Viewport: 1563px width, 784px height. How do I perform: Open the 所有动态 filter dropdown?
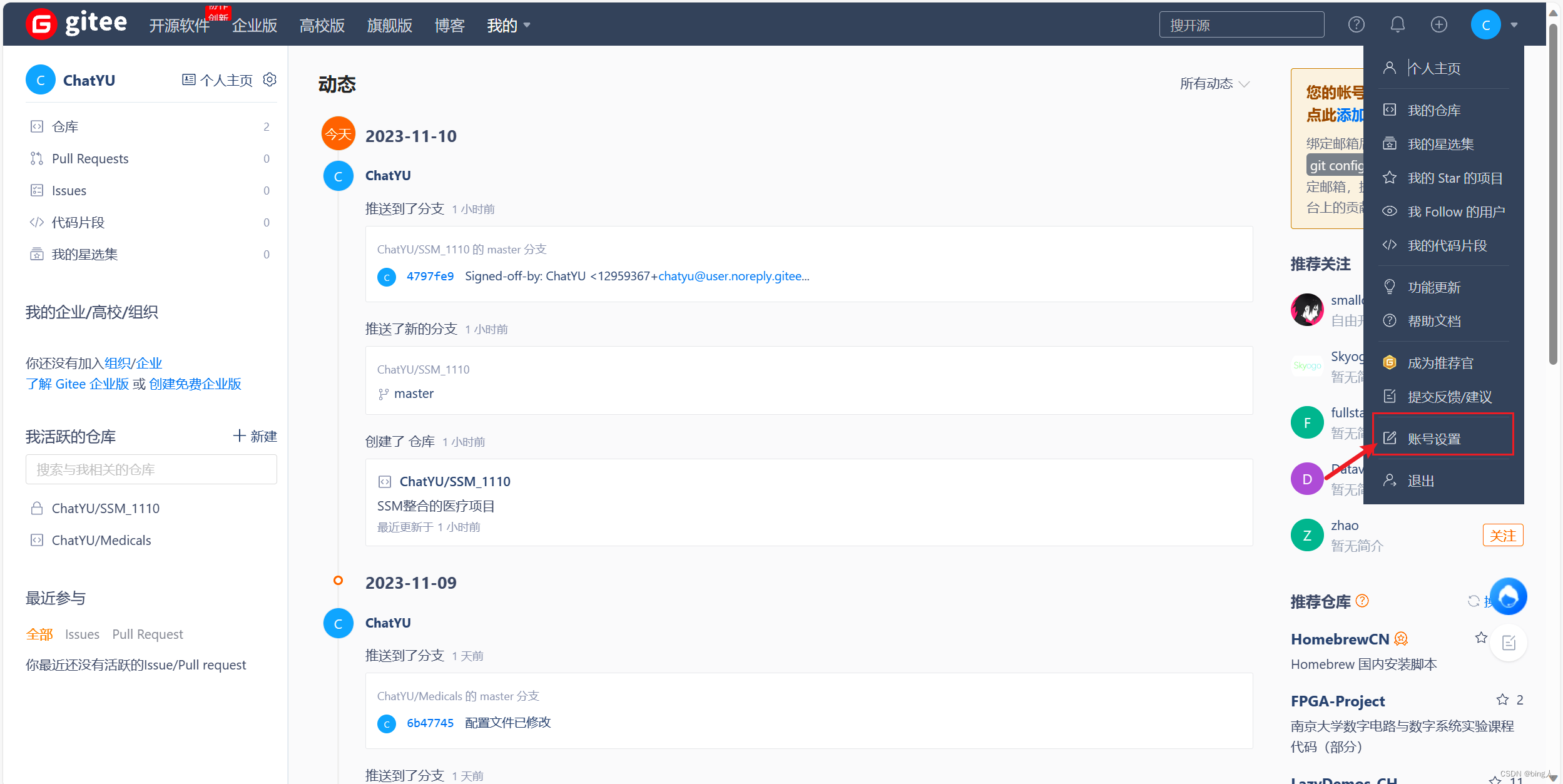pos(1214,84)
